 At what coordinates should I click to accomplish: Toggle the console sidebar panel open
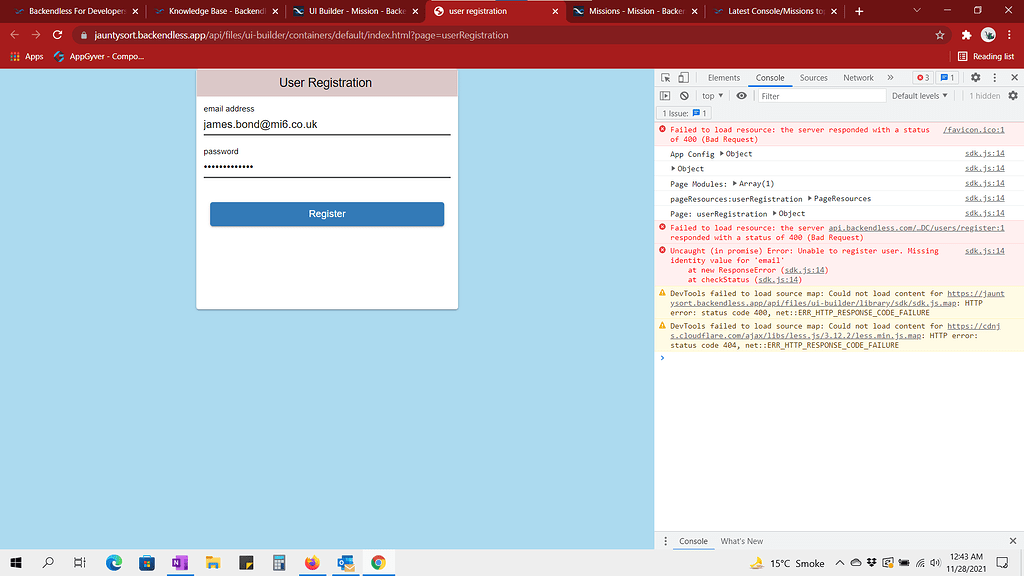coord(665,95)
